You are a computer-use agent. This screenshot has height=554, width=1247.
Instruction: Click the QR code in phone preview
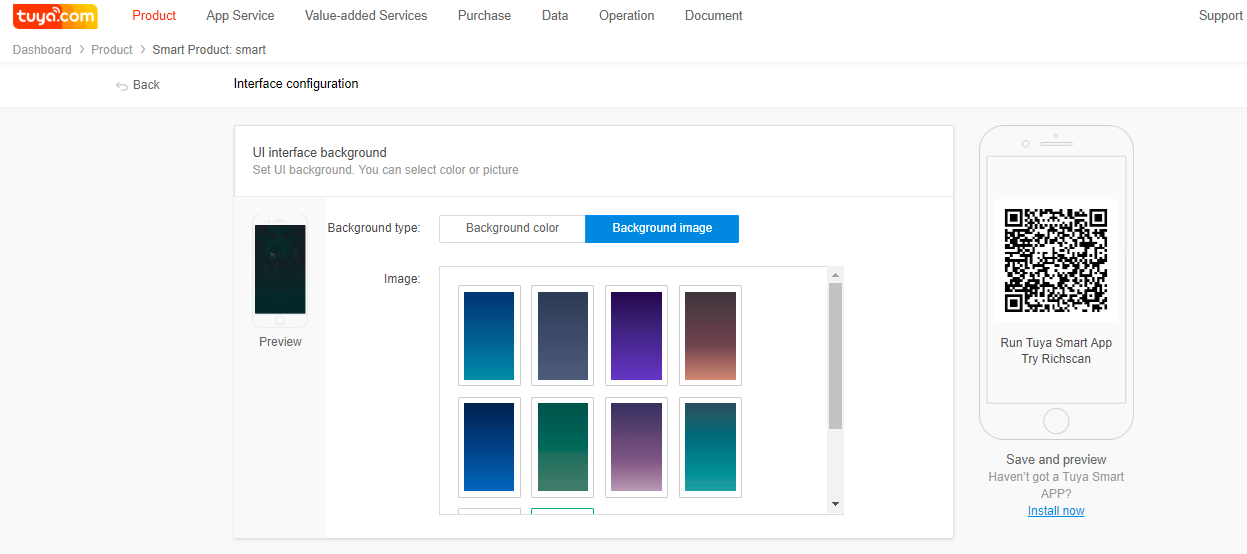pyautogui.click(x=1056, y=260)
